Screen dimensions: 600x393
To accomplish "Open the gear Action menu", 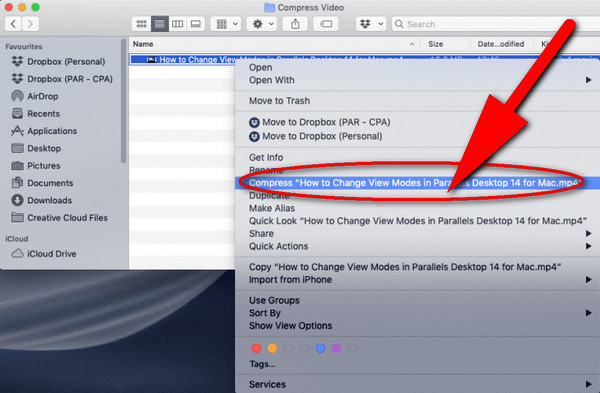I will tap(262, 24).
